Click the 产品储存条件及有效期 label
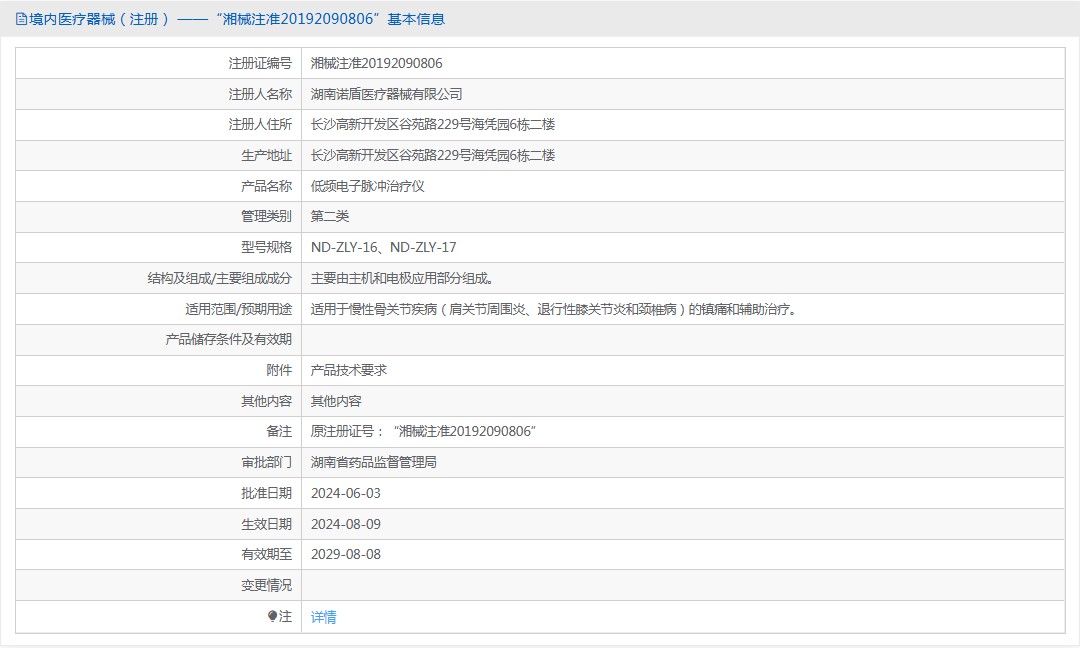The height and width of the screenshot is (648, 1080). coord(229,339)
